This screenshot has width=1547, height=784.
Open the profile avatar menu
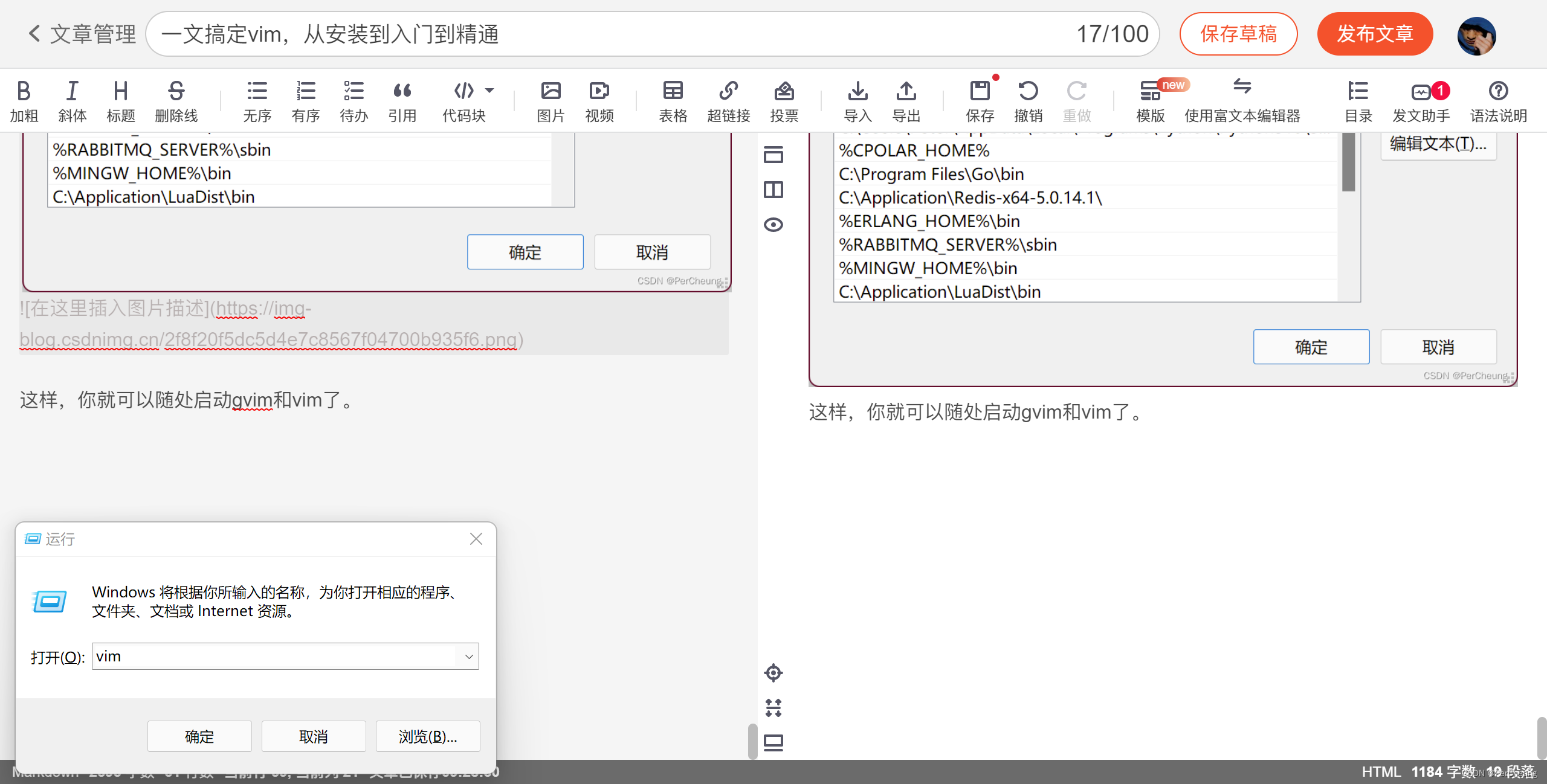[1477, 34]
